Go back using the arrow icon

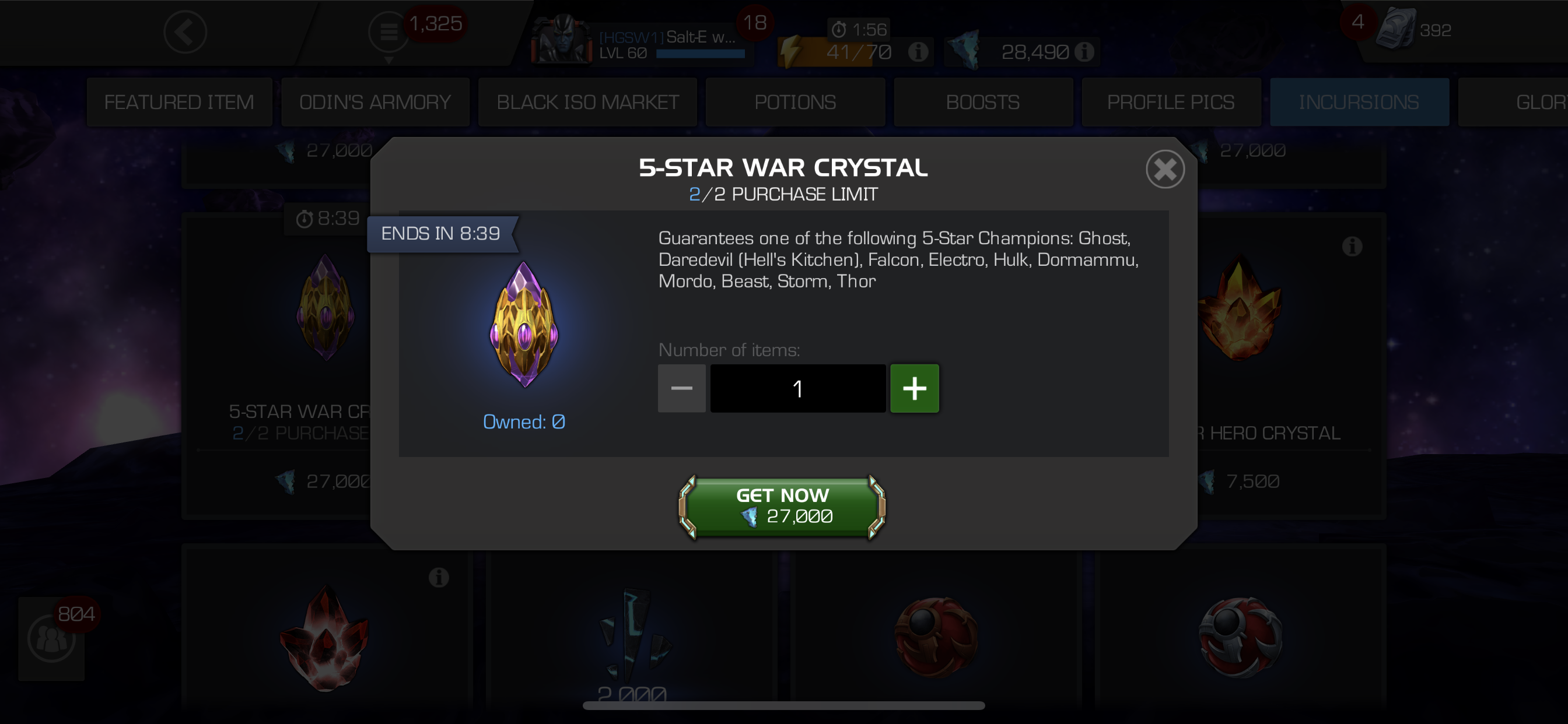[x=185, y=31]
